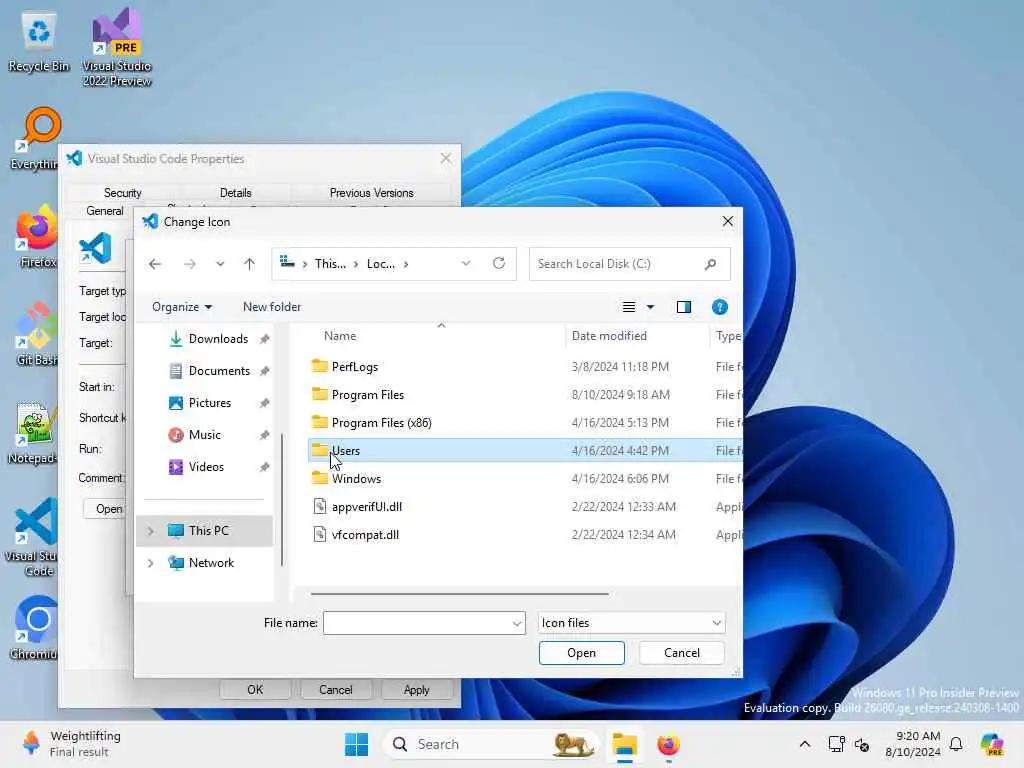Select the Program Files (x86) folder
The height and width of the screenshot is (768, 1024).
(x=381, y=423)
